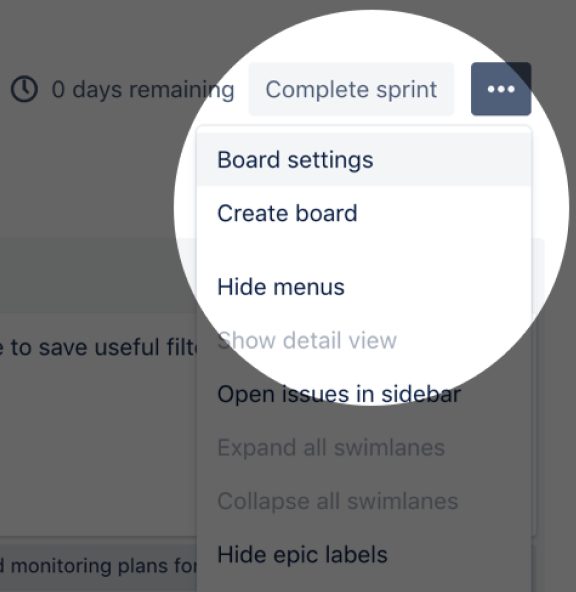Open the card about saving useful filters
The width and height of the screenshot is (576, 592).
[99, 347]
